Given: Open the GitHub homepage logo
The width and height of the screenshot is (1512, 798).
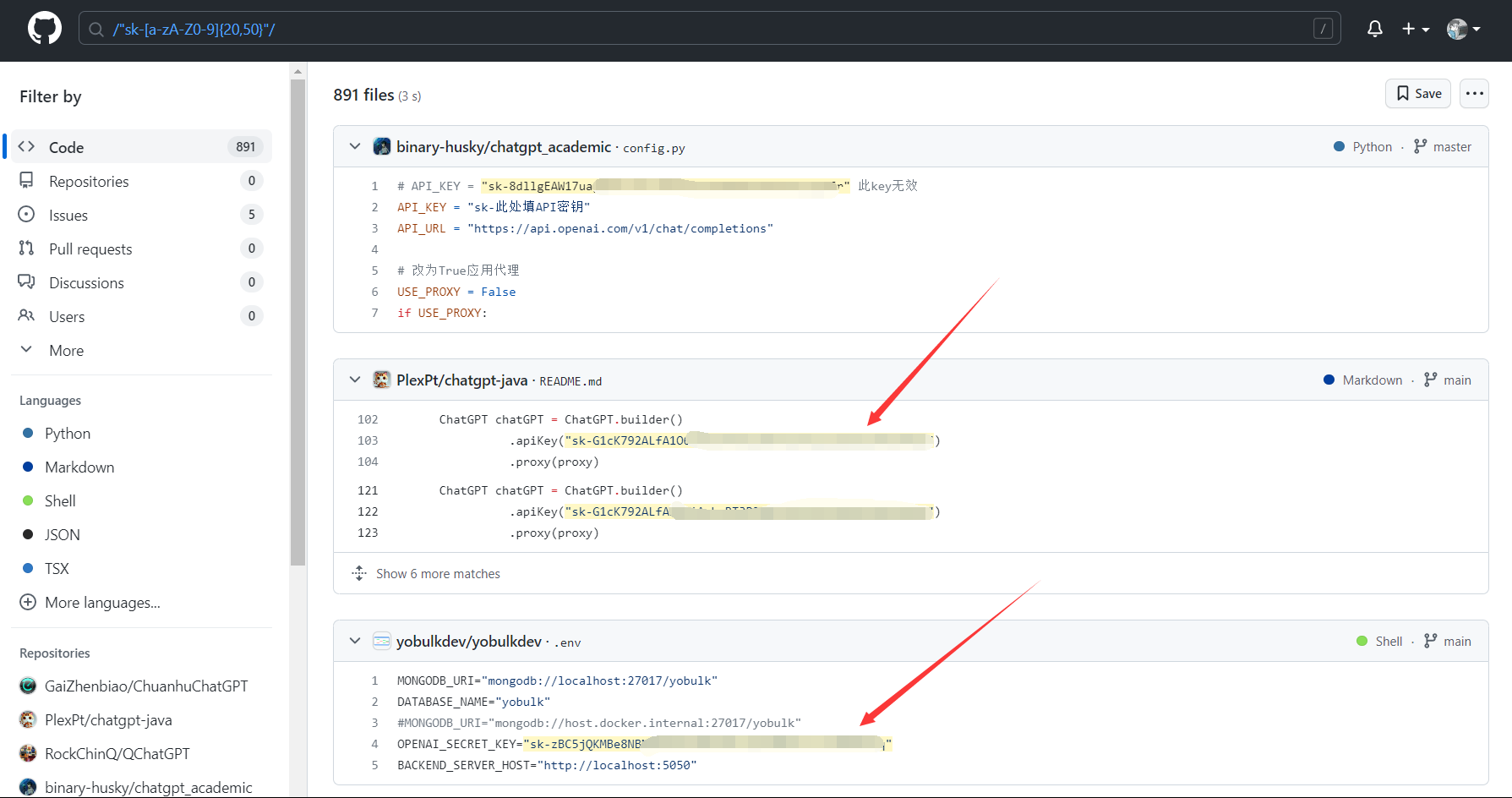Looking at the screenshot, I should pyautogui.click(x=45, y=28).
